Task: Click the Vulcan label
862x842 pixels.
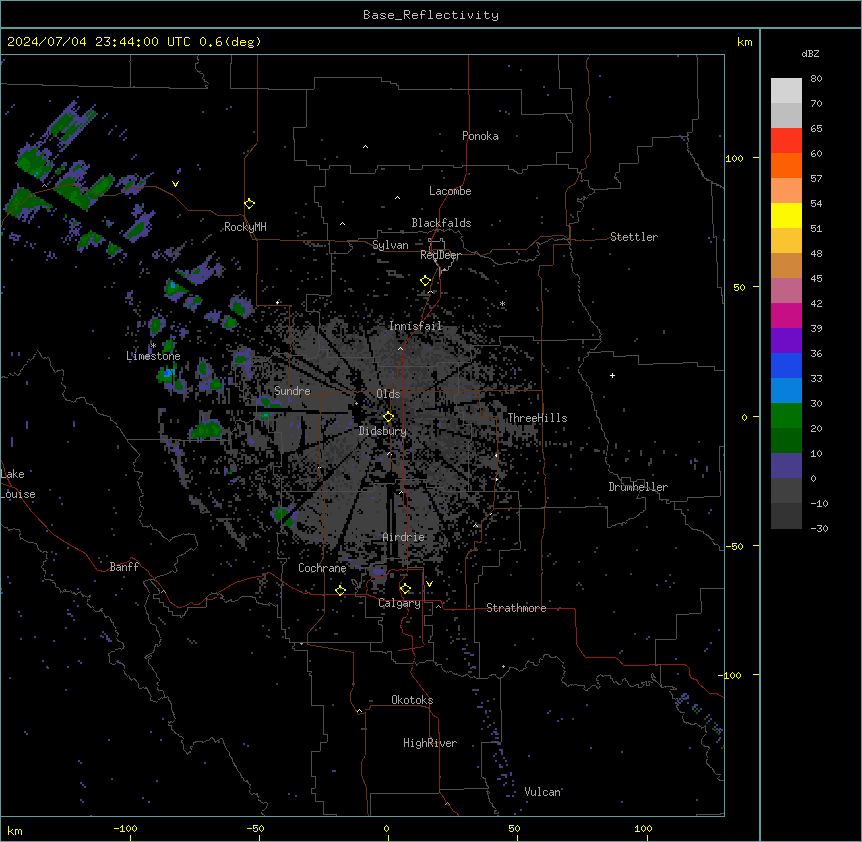Action: [x=543, y=792]
